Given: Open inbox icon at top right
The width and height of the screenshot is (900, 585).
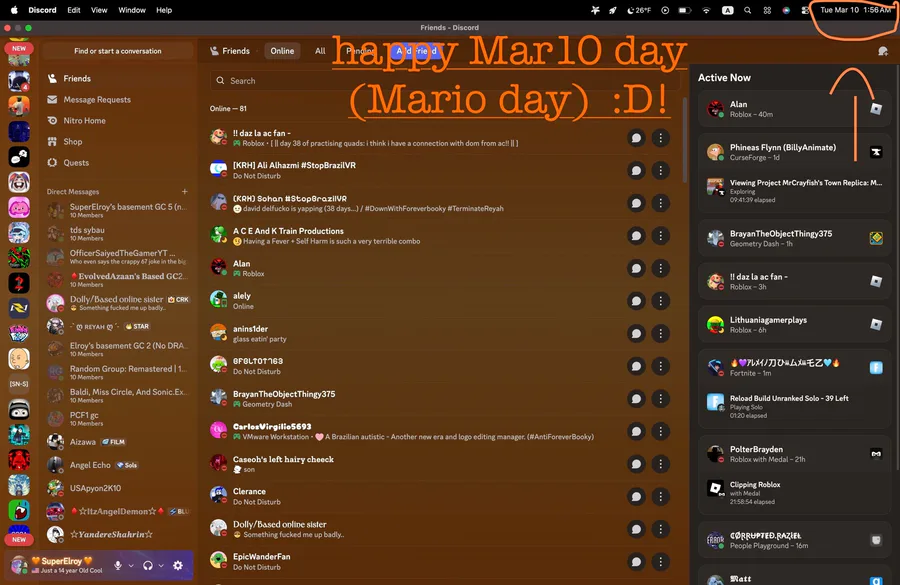Looking at the screenshot, I should point(883,51).
